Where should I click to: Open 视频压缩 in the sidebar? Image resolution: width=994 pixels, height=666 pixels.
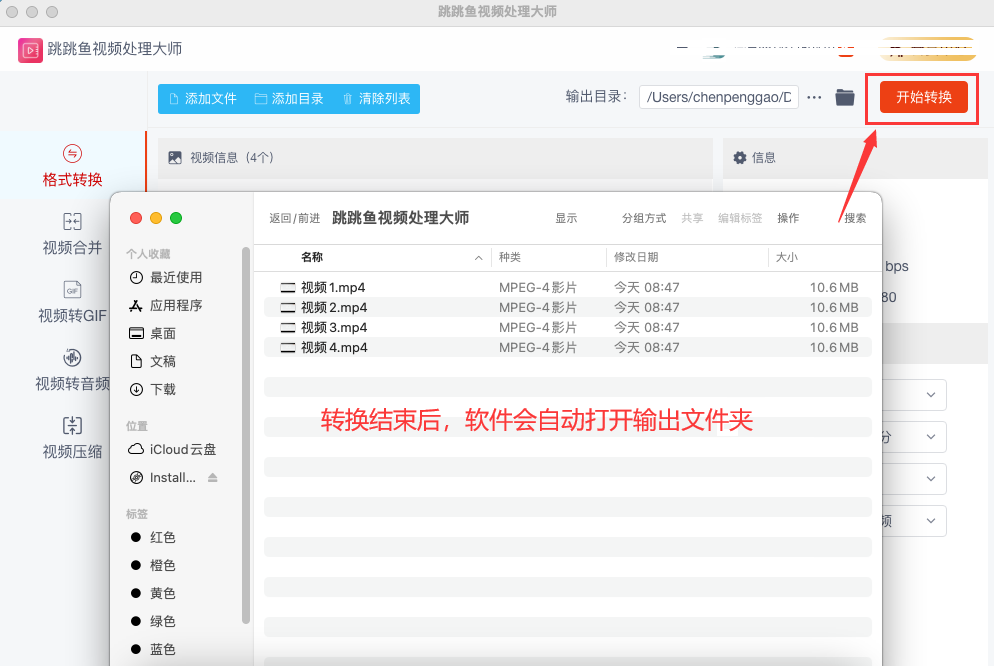pyautogui.click(x=72, y=437)
